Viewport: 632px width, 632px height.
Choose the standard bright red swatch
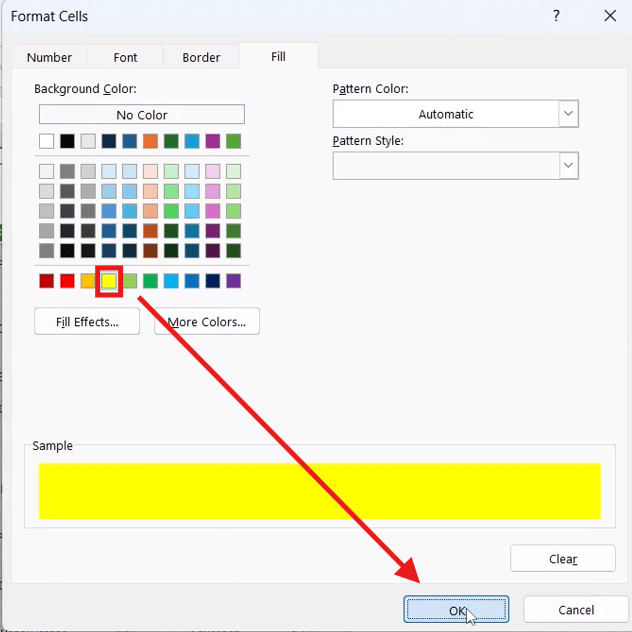coord(67,281)
